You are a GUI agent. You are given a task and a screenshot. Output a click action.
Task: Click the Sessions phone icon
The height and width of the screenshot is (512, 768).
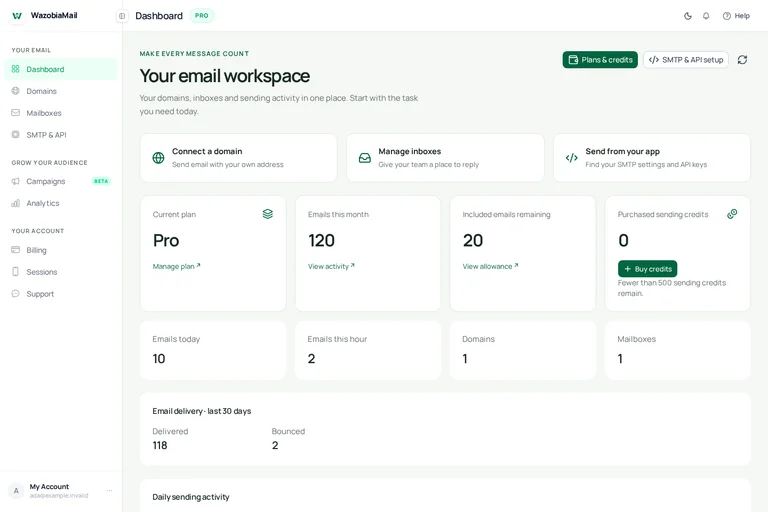[x=16, y=271]
